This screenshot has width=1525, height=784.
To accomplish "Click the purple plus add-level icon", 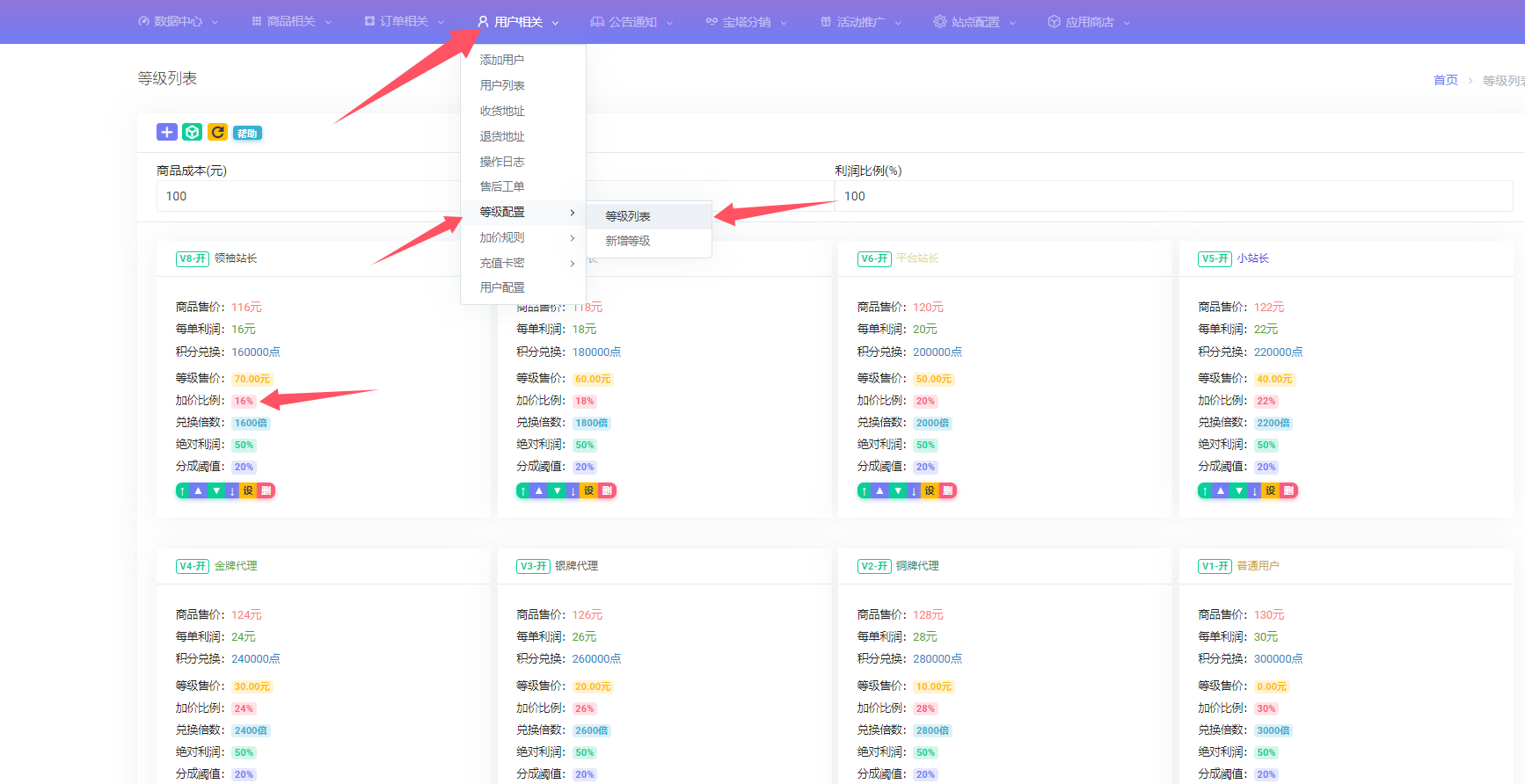I will 166,132.
